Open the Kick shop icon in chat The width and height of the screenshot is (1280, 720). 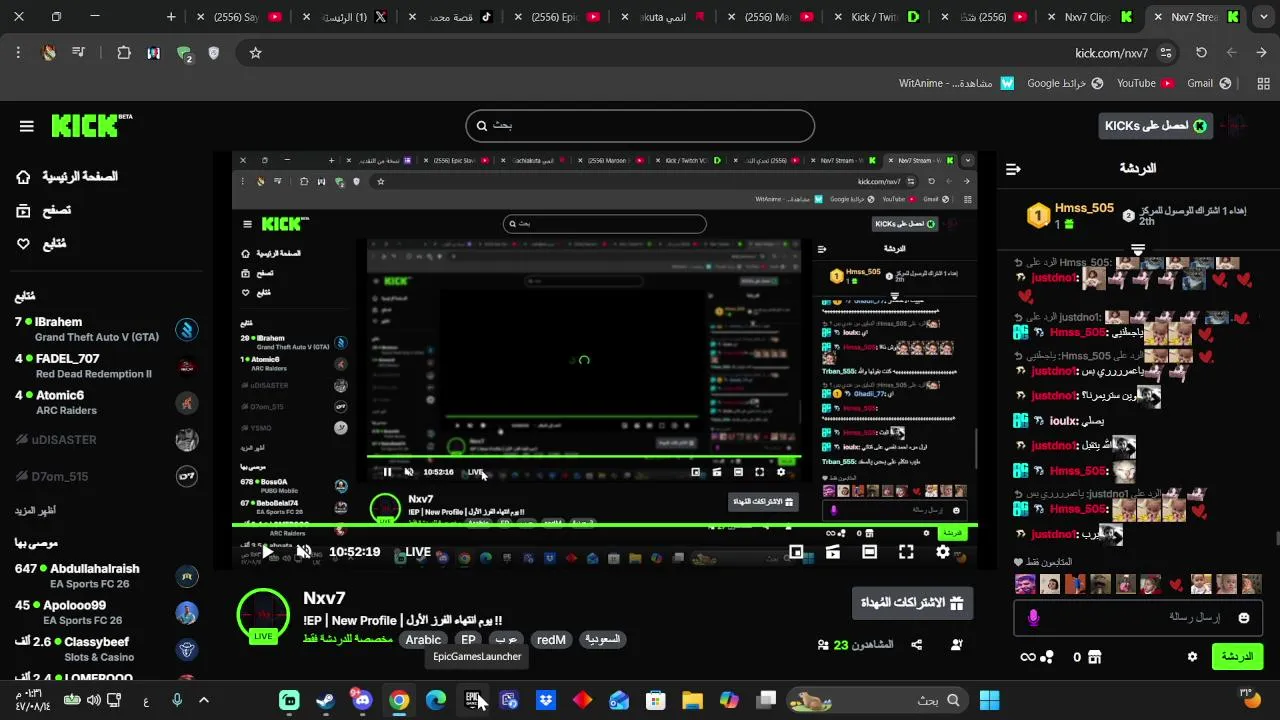pyautogui.click(x=1094, y=657)
